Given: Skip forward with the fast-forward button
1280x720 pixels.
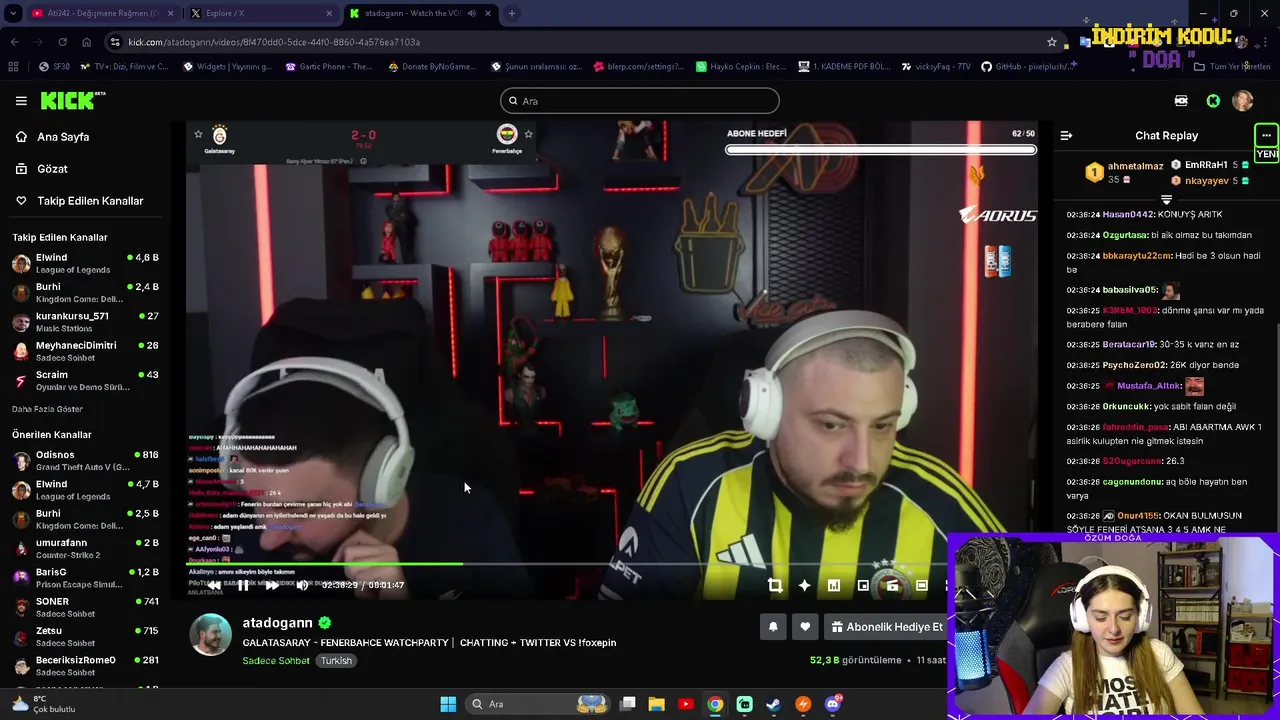Looking at the screenshot, I should click(x=272, y=586).
